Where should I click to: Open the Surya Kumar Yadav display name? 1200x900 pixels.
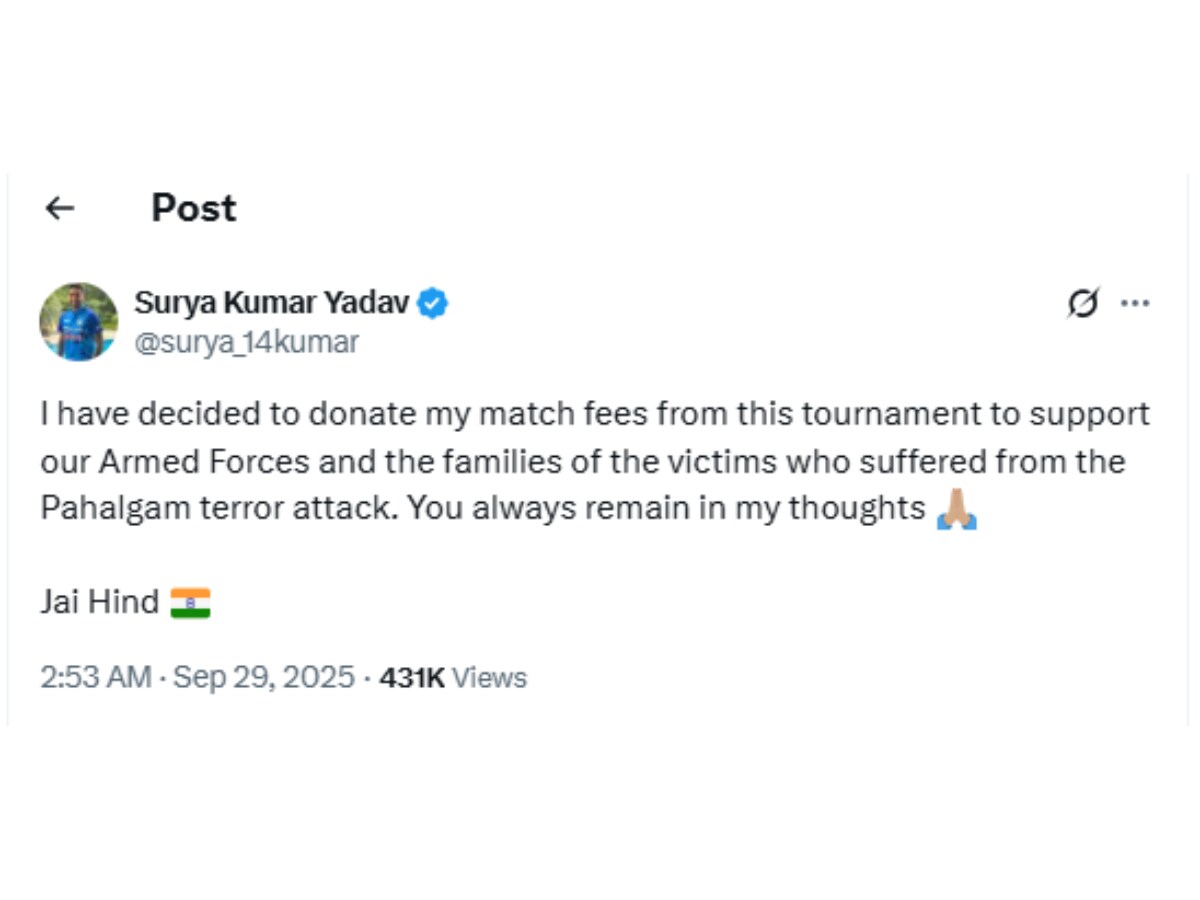pyautogui.click(x=271, y=302)
